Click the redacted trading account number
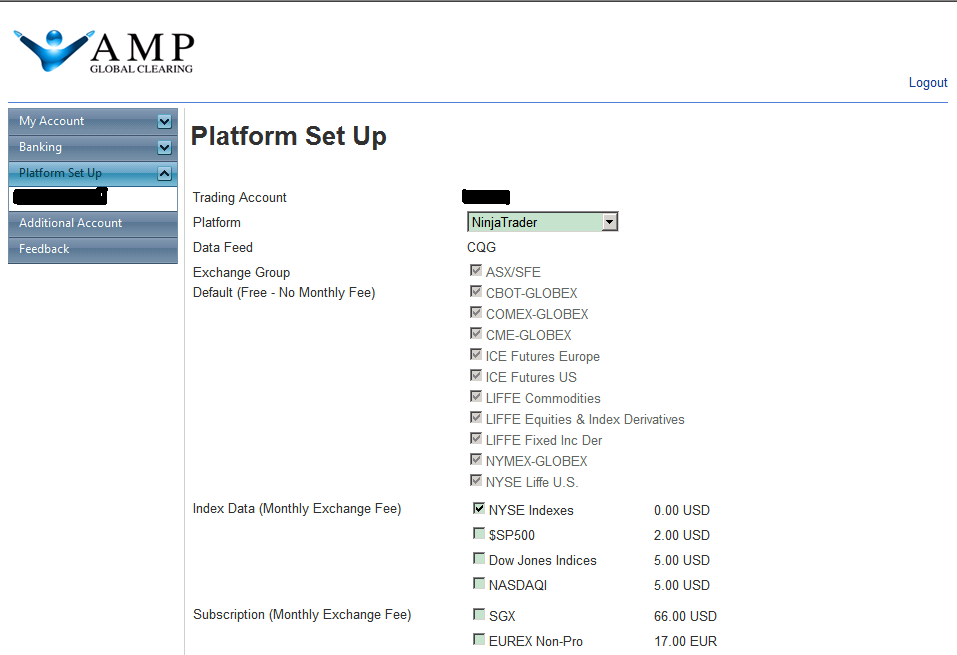 pyautogui.click(x=486, y=197)
